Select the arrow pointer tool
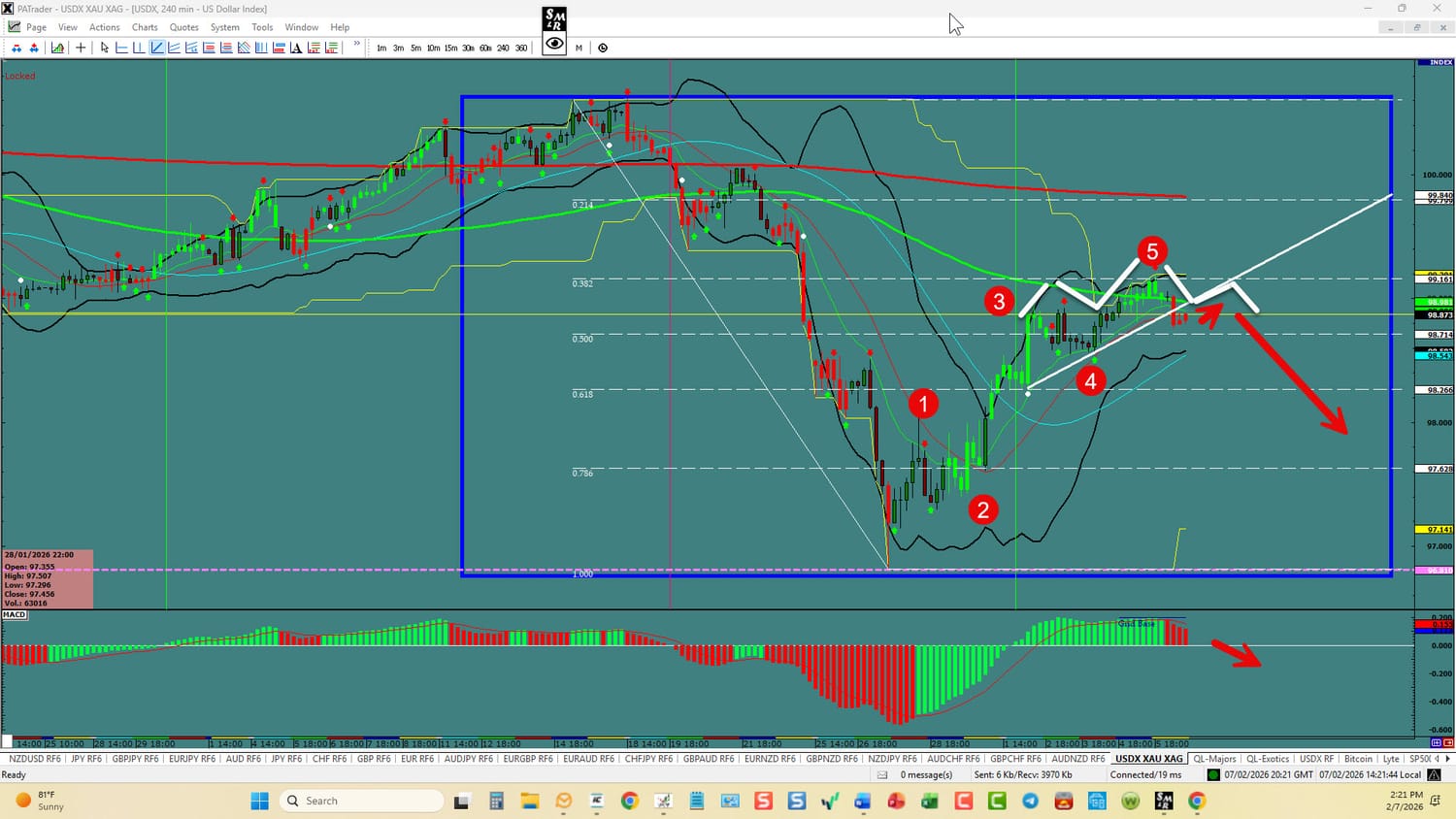The image size is (1456, 819). [x=105, y=48]
